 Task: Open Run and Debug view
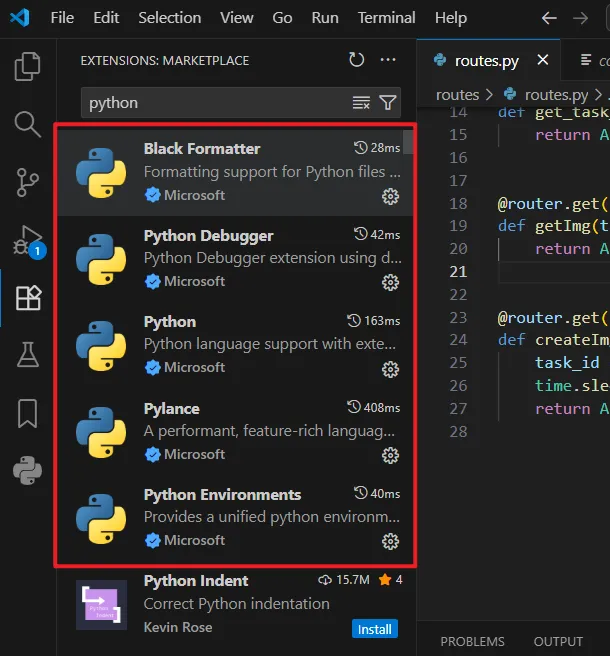[28, 241]
